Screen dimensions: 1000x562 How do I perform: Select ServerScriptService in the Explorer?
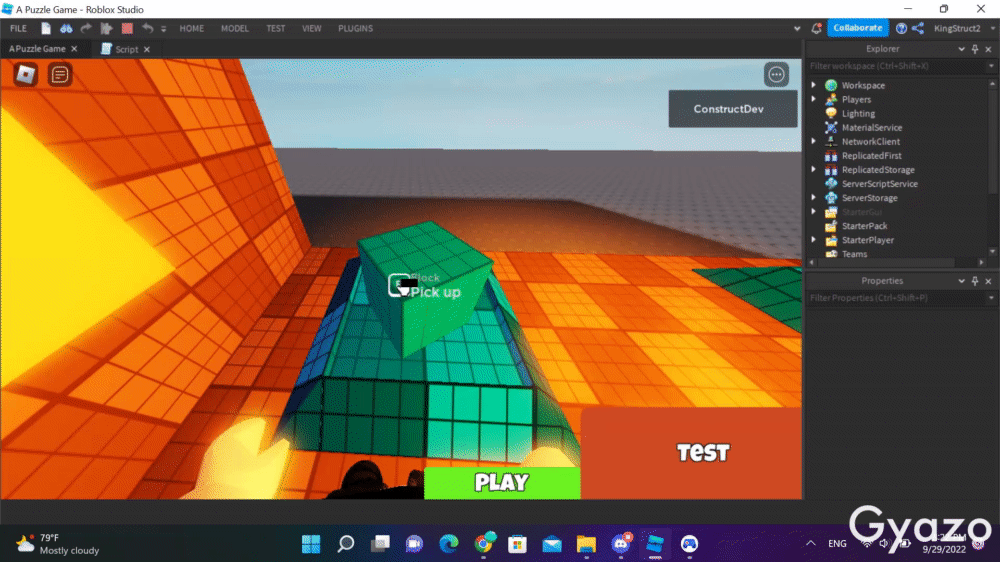point(879,184)
